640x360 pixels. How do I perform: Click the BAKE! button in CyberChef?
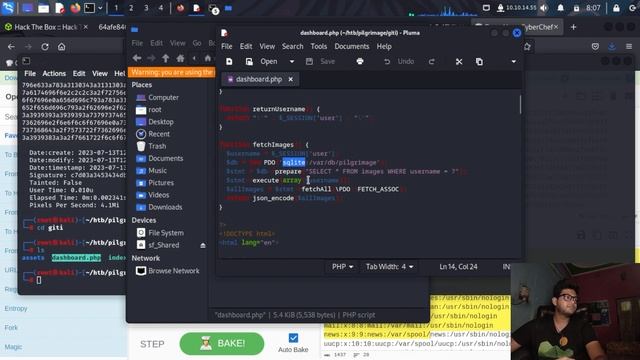[222, 344]
